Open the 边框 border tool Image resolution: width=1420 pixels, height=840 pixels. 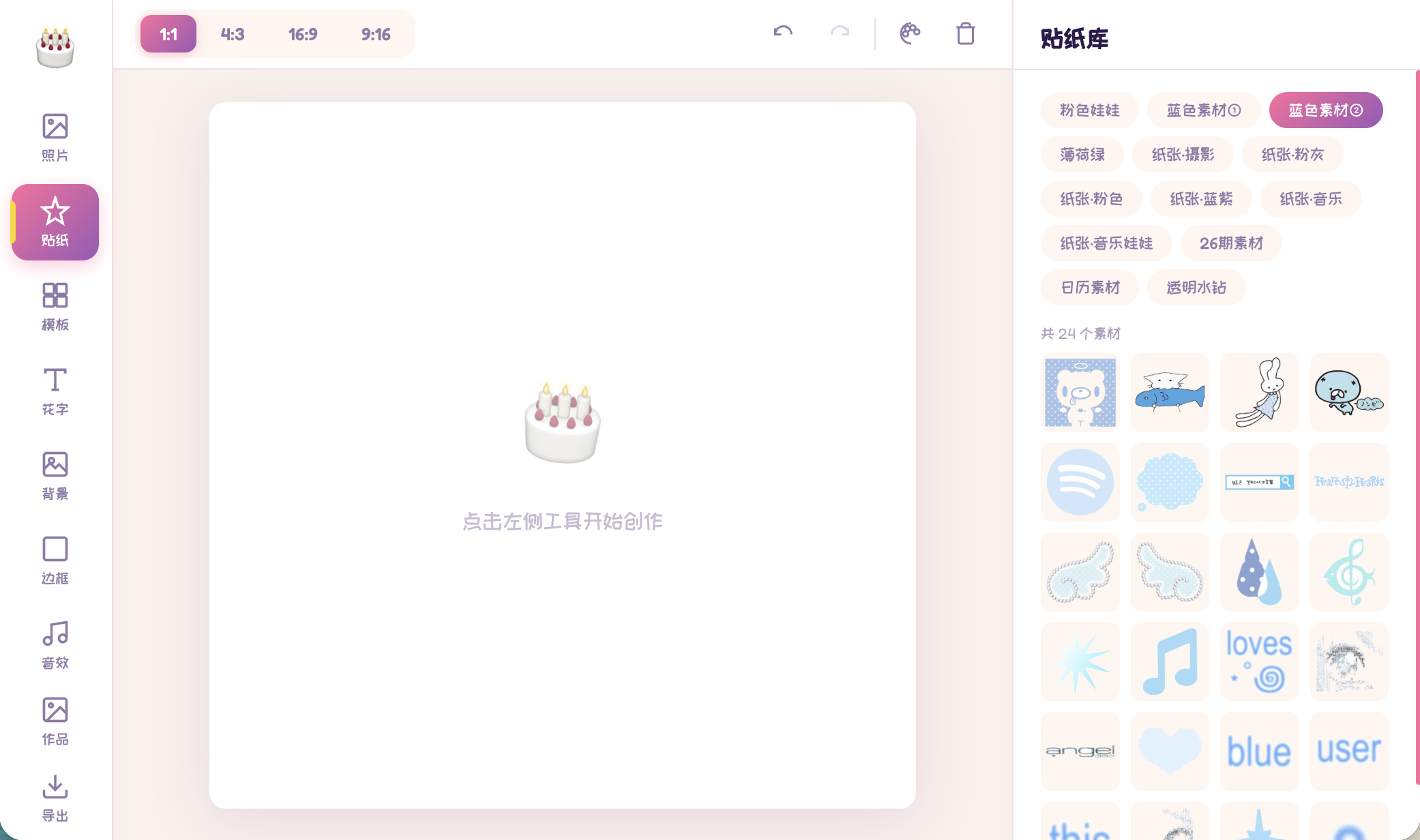point(55,560)
